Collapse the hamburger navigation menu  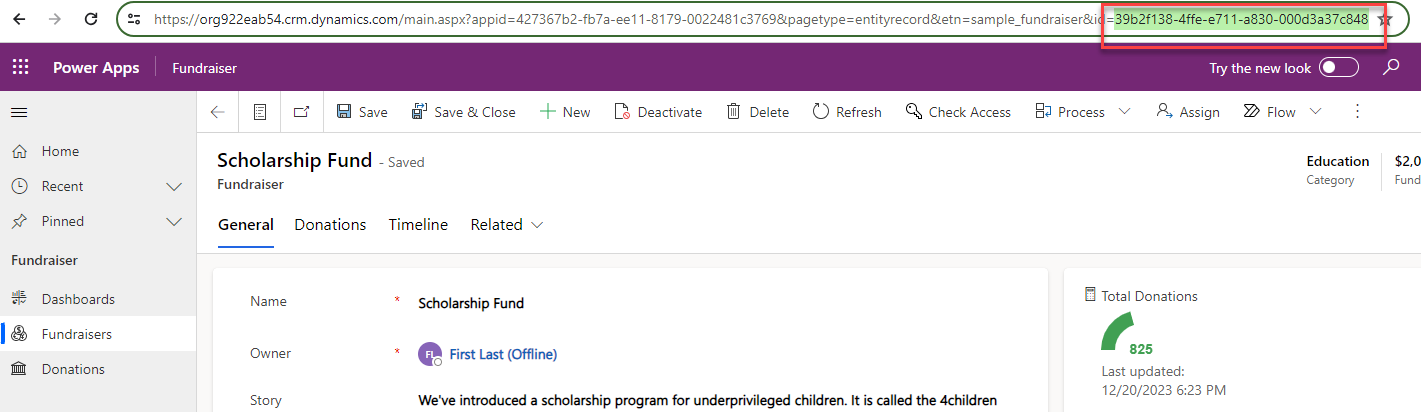click(x=19, y=112)
